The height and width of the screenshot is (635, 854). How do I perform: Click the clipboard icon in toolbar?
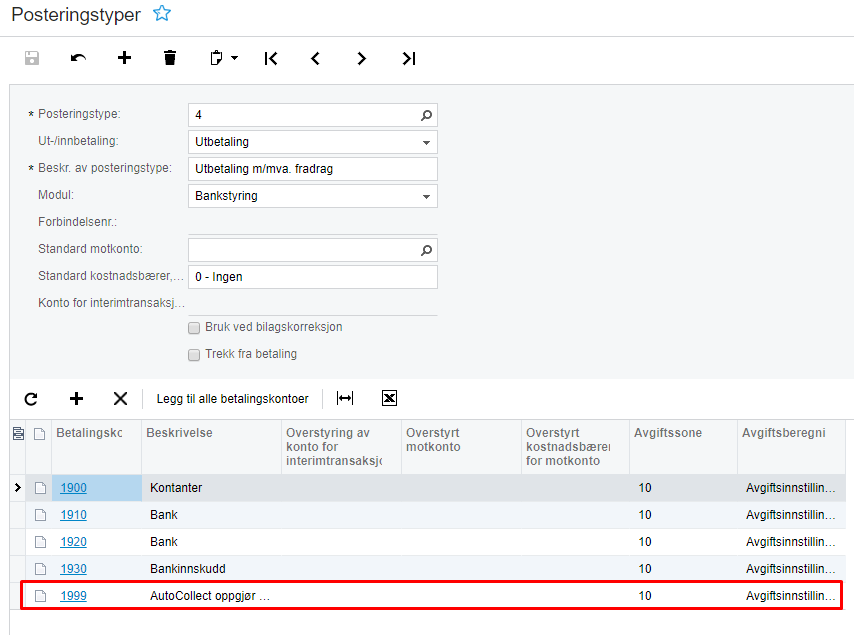pyautogui.click(x=216, y=58)
